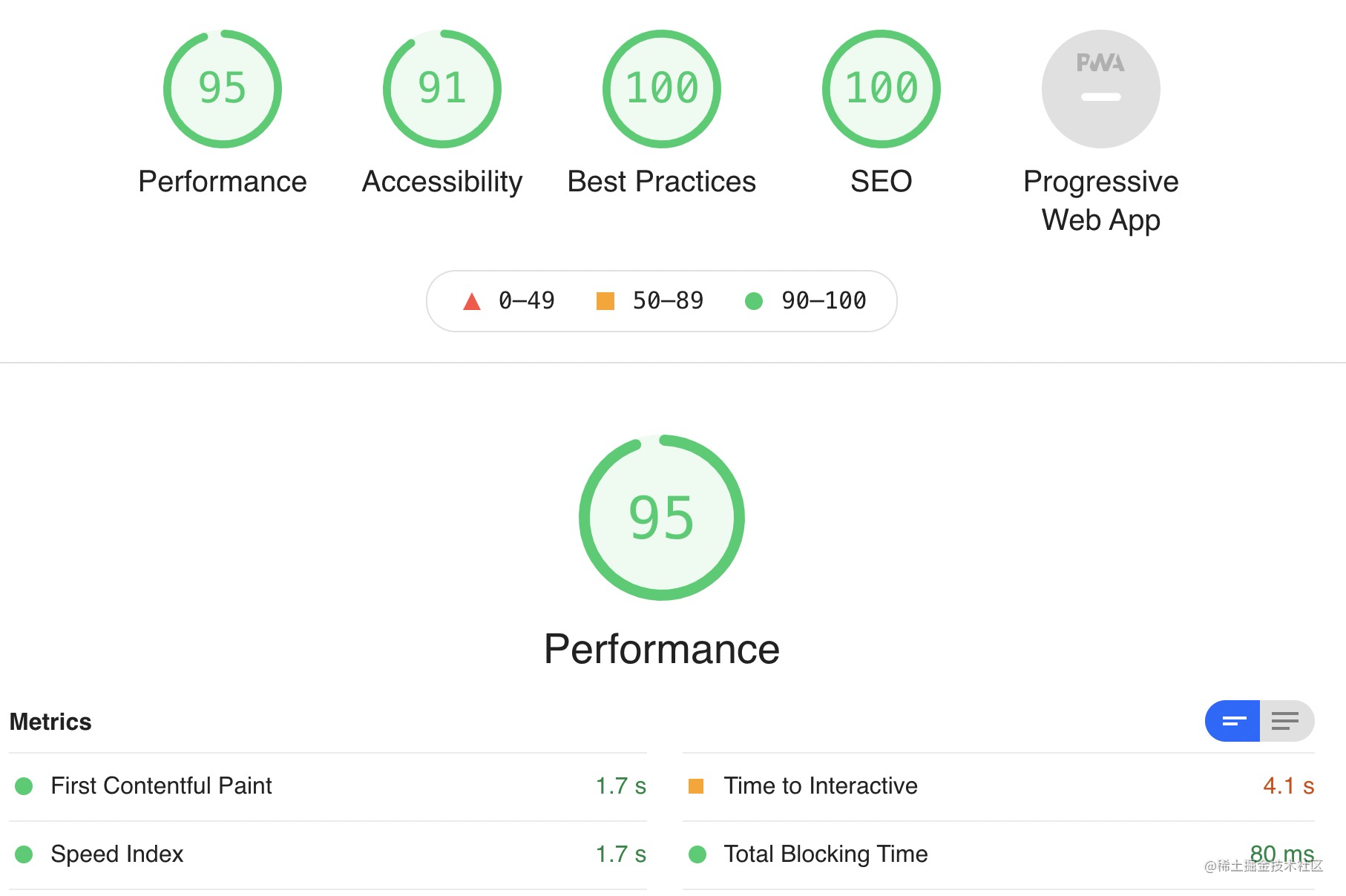Image resolution: width=1346 pixels, height=896 pixels.
Task: Switch metrics to expanded description view
Action: click(x=1287, y=721)
